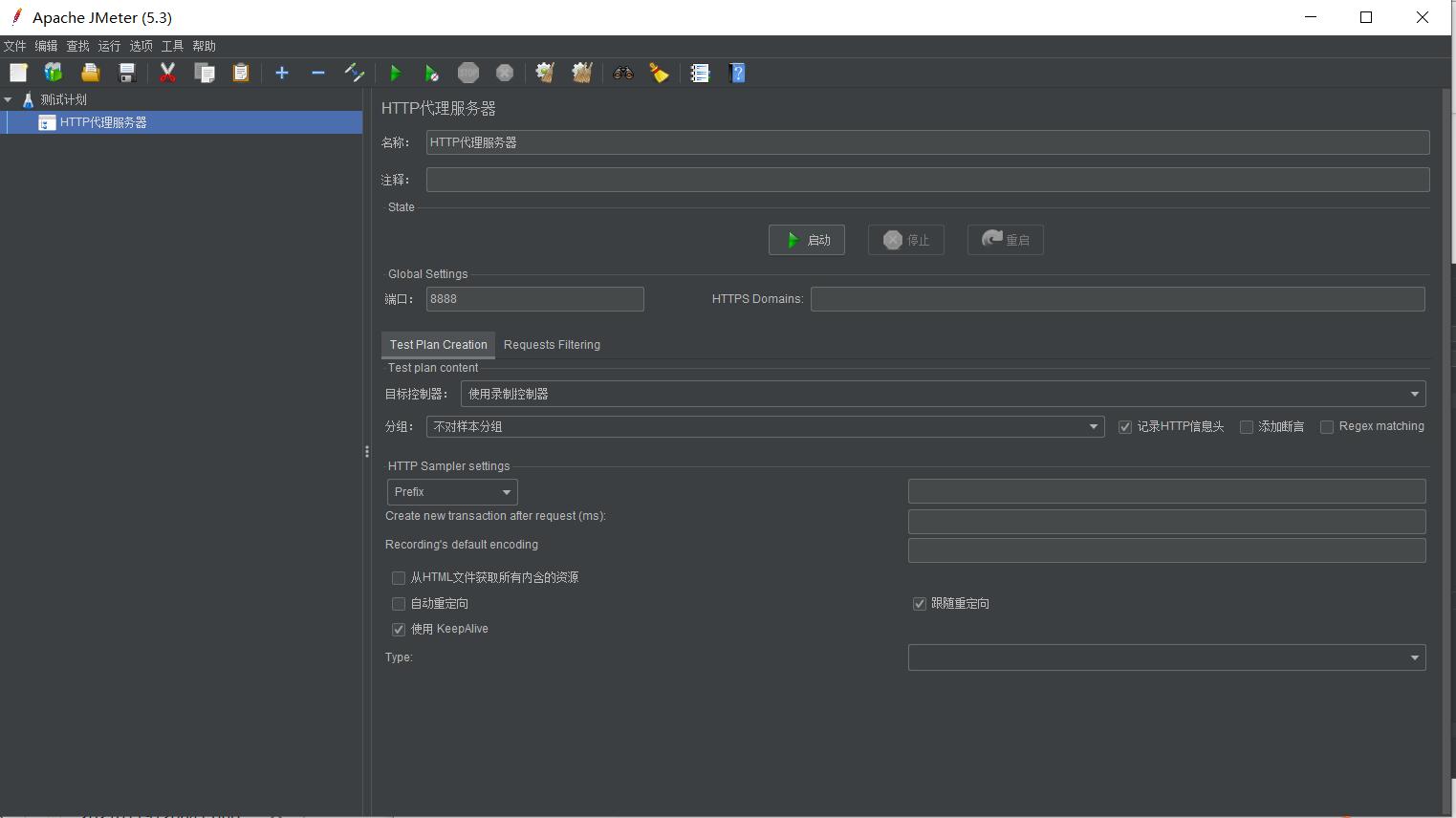The height and width of the screenshot is (818, 1456).
Task: Click the Help question mark icon
Action: tap(737, 73)
